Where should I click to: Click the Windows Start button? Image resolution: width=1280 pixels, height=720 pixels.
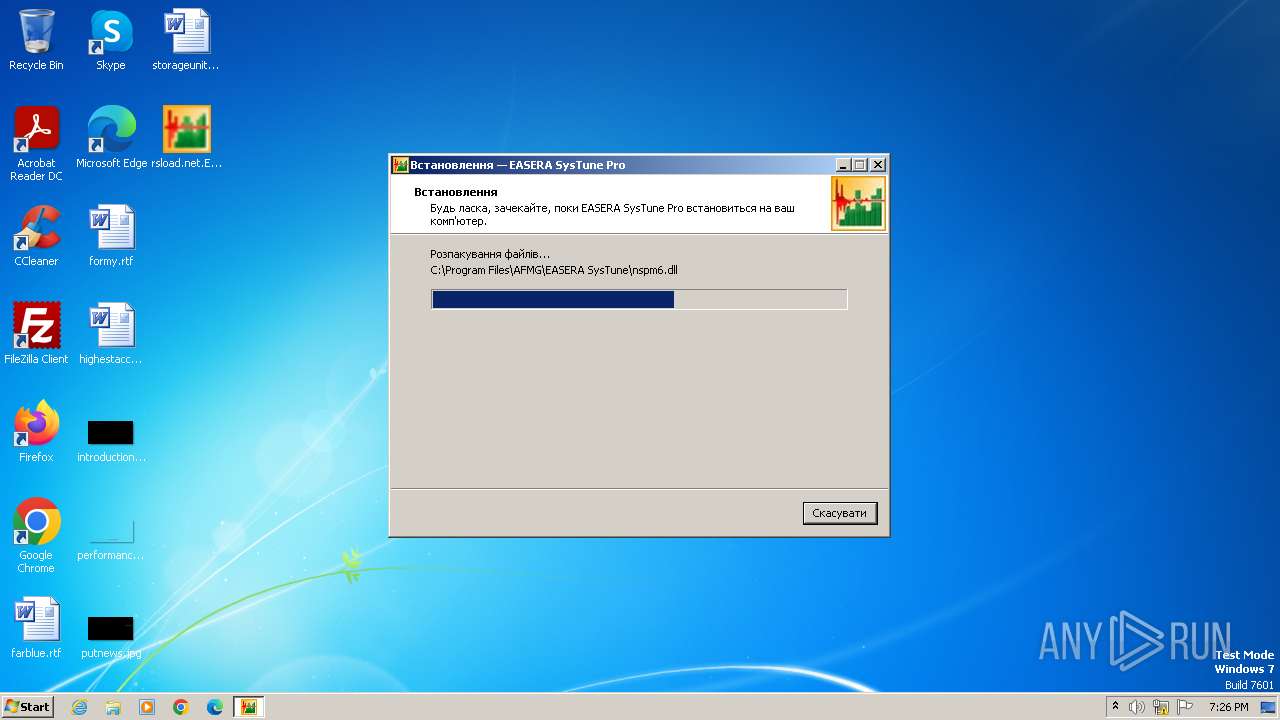coord(27,706)
